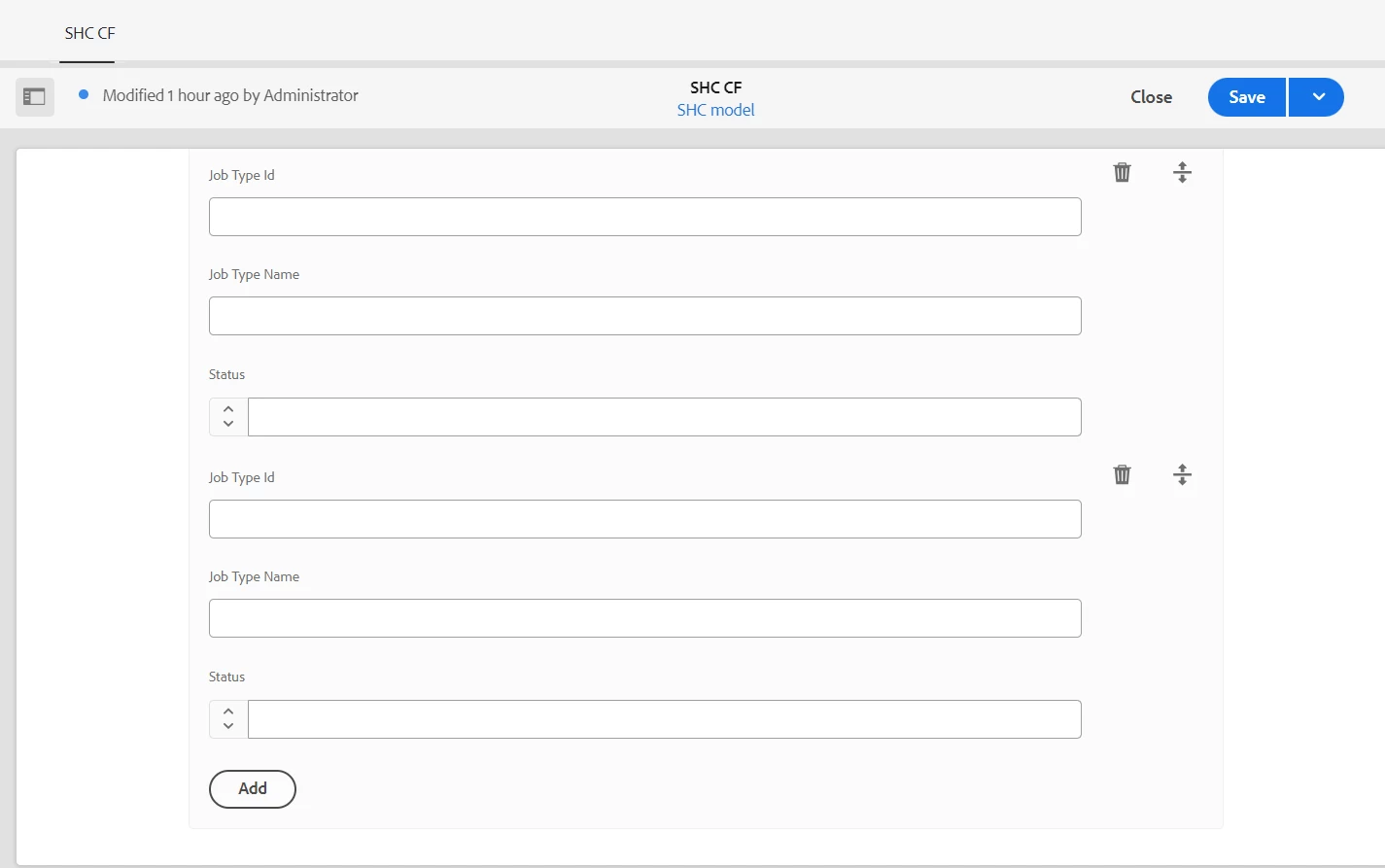Click reorder handle of second Job Type item
The height and width of the screenshot is (868, 1385).
coord(1182,474)
